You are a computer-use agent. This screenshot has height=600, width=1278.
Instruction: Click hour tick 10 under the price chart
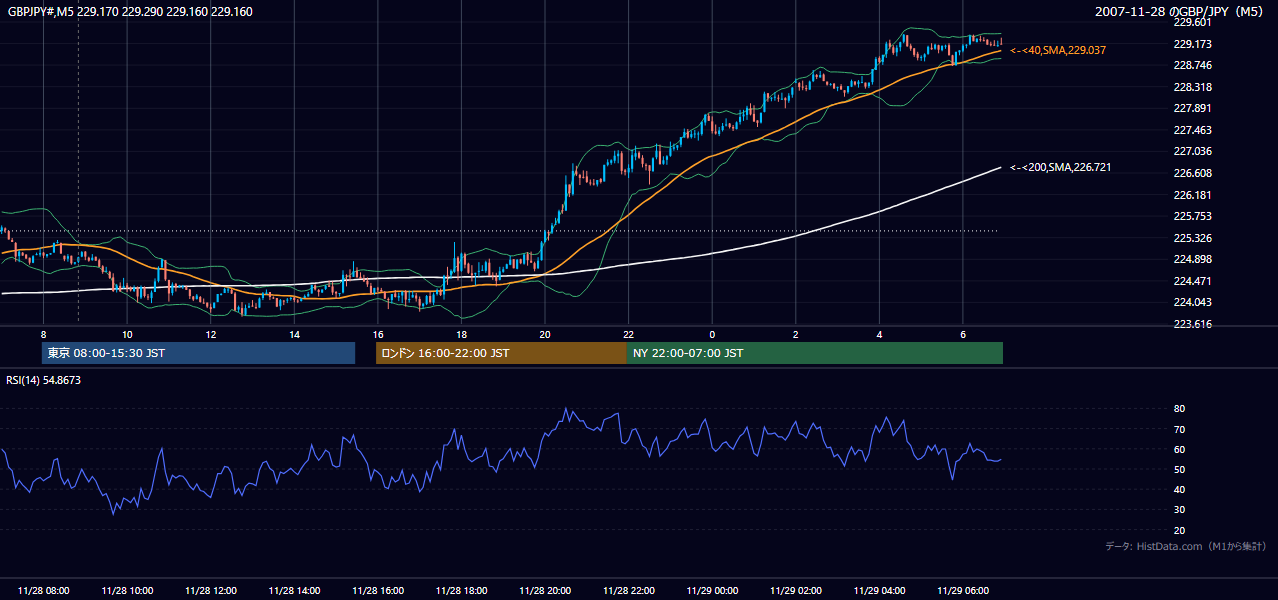[127, 334]
